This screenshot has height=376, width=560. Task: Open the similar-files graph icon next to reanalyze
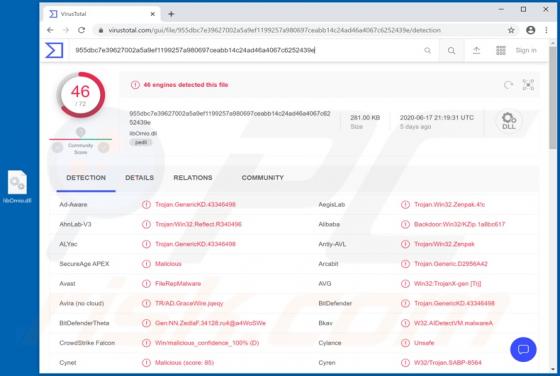pos(528,85)
